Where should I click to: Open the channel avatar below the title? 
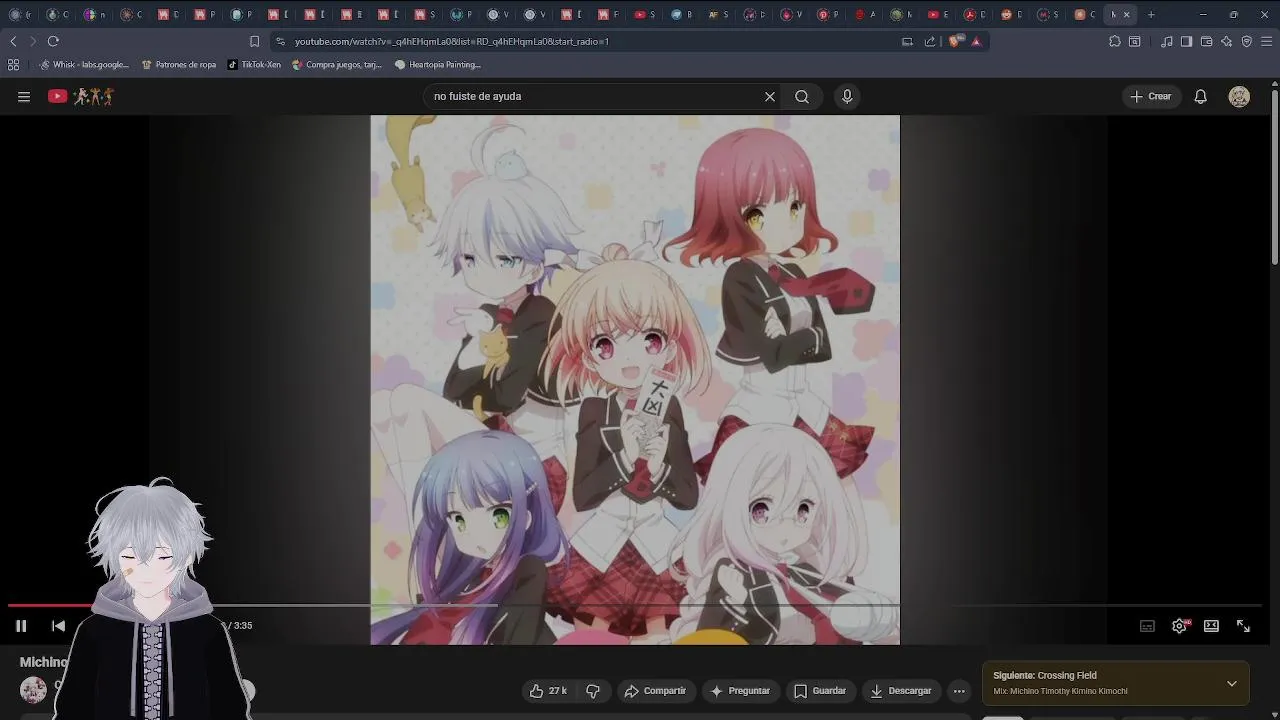(33, 690)
